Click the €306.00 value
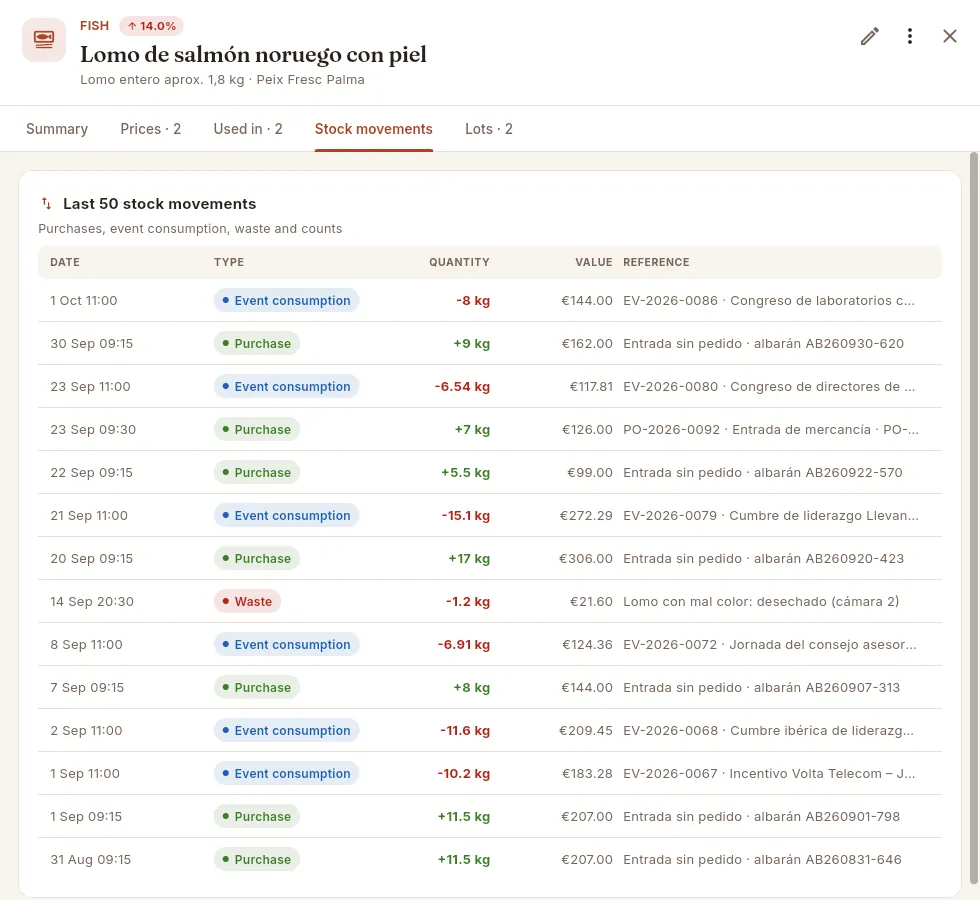 [x=586, y=559]
